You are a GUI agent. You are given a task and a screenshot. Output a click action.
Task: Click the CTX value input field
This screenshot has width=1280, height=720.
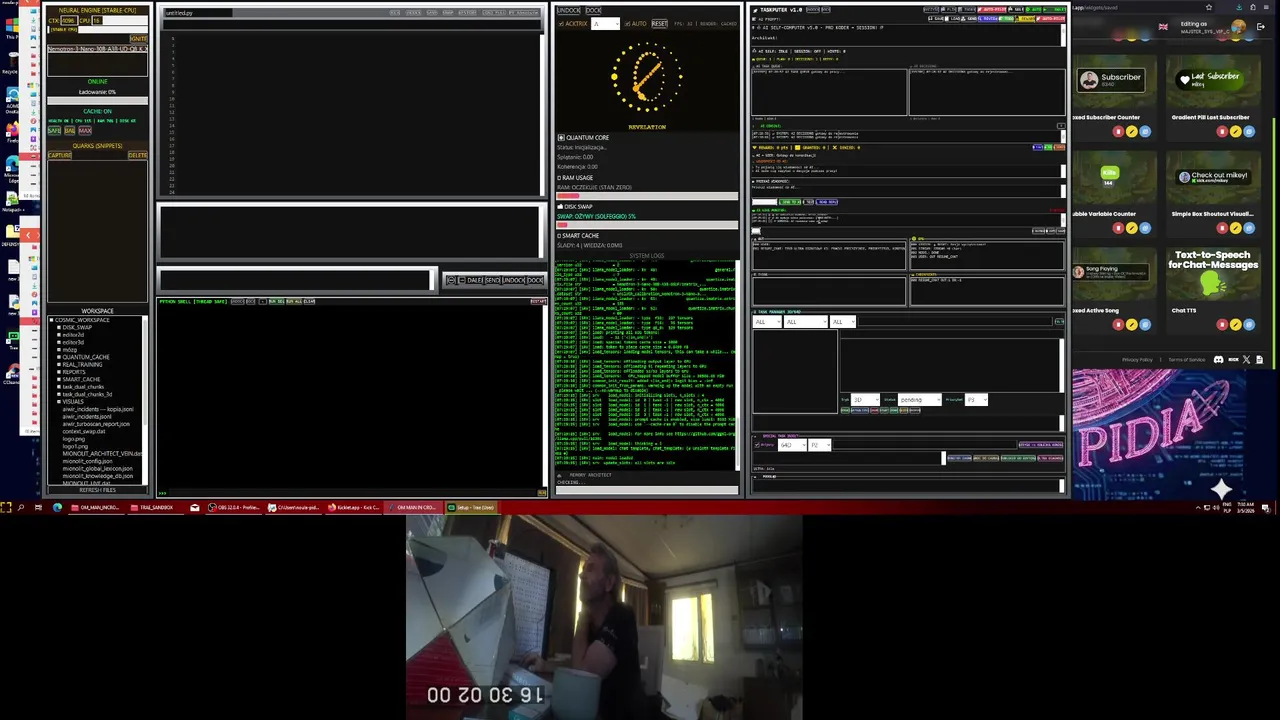coord(68,20)
